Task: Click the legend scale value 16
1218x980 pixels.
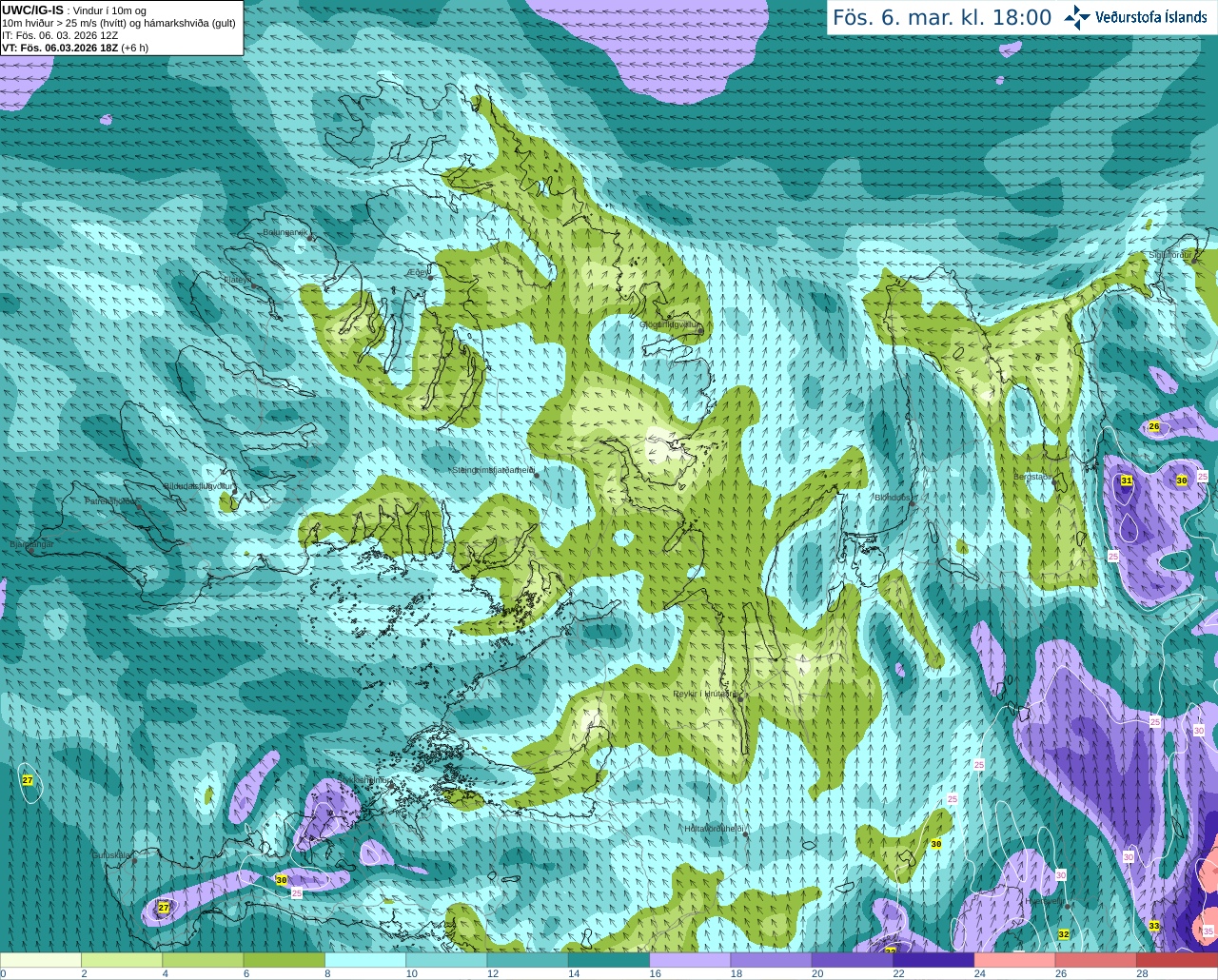Action: click(656, 973)
